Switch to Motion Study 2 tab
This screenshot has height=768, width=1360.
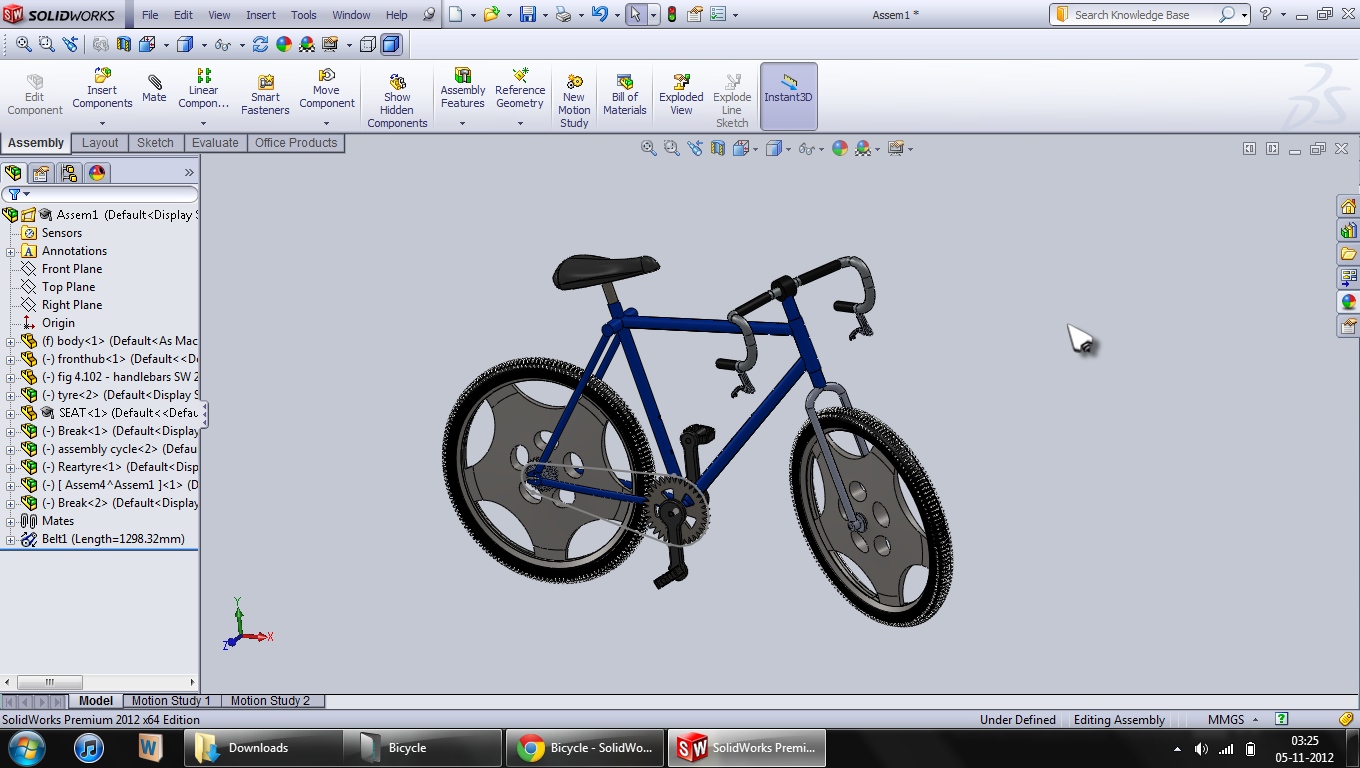[x=270, y=701]
